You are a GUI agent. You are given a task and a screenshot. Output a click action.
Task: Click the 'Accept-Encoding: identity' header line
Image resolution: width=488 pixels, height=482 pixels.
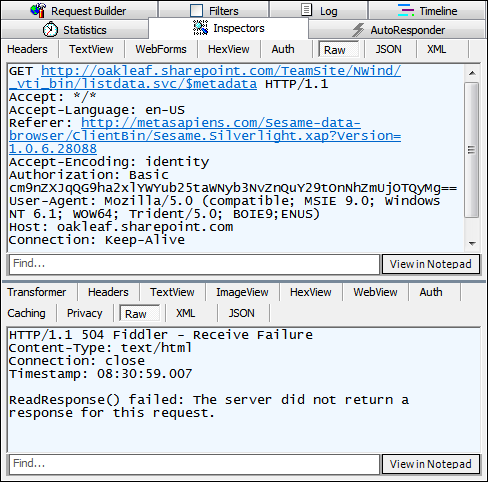pyautogui.click(x=109, y=162)
